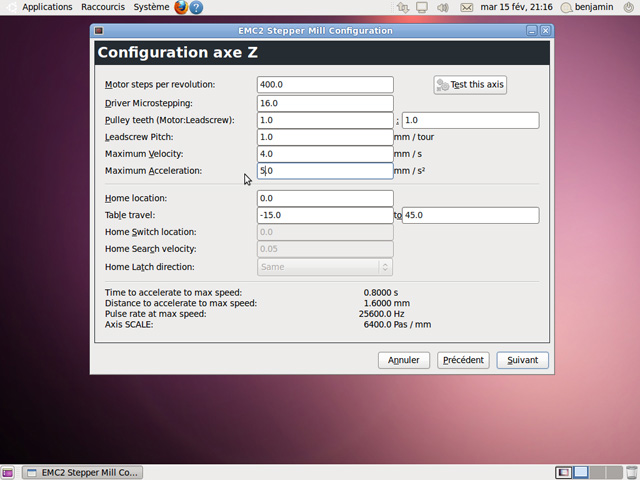This screenshot has height=480, width=640.
Task: Click the Leadscrew Pitch field
Action: point(325,137)
